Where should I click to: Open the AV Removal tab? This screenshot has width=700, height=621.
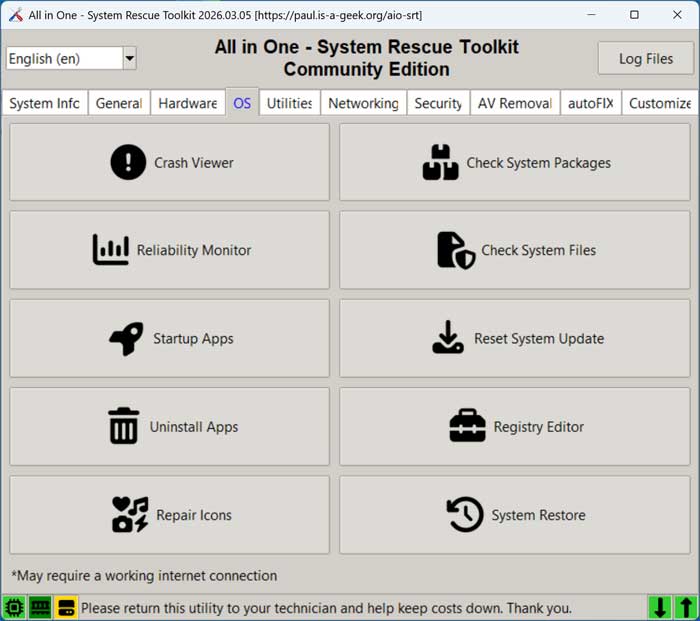coord(514,103)
